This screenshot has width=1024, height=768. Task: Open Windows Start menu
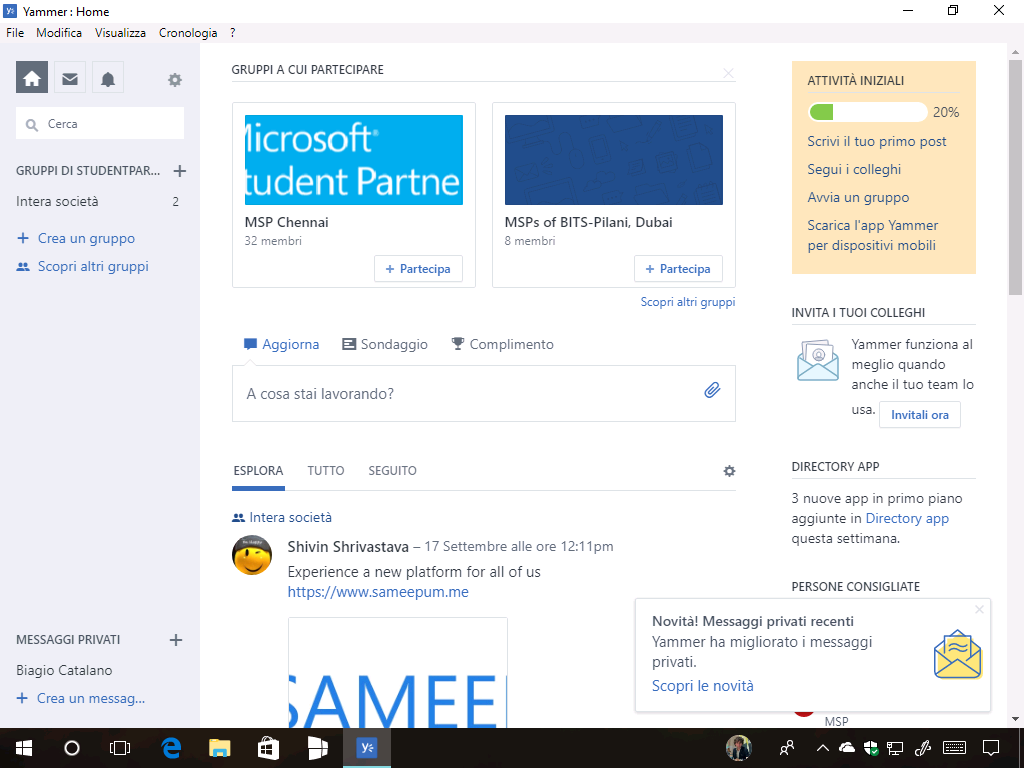24,748
